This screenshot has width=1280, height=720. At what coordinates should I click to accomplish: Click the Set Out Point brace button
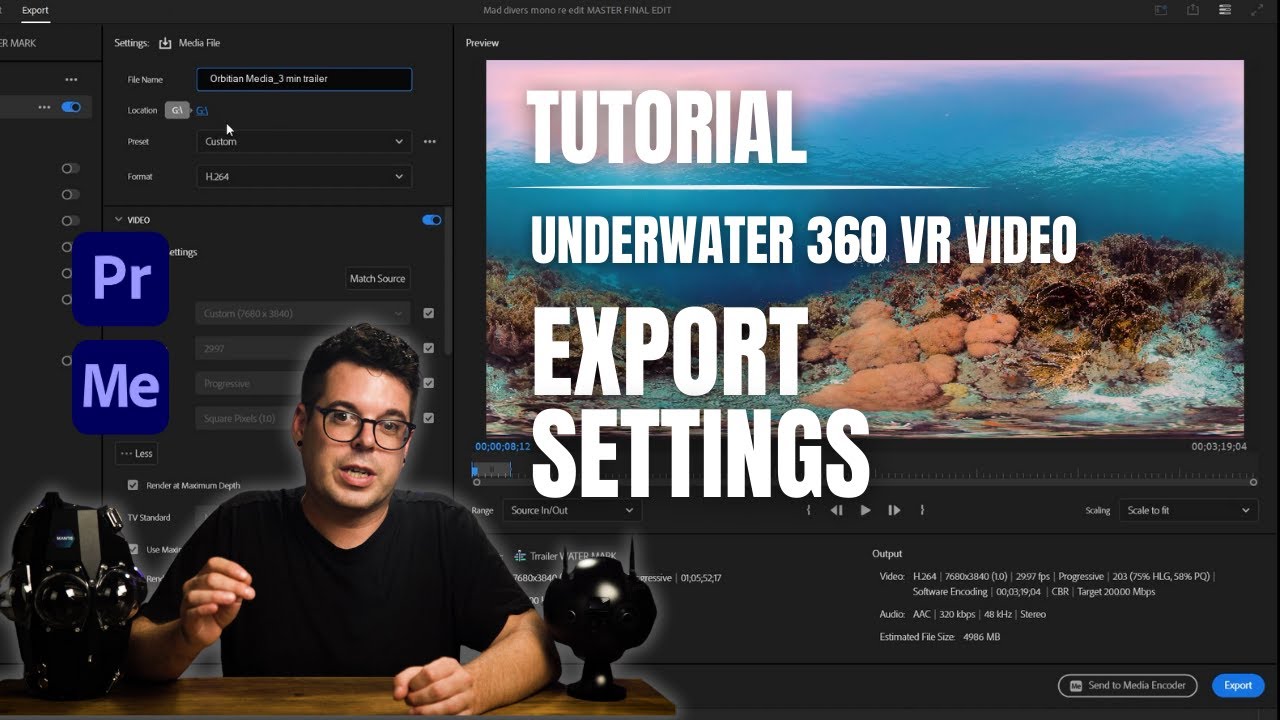pos(922,510)
